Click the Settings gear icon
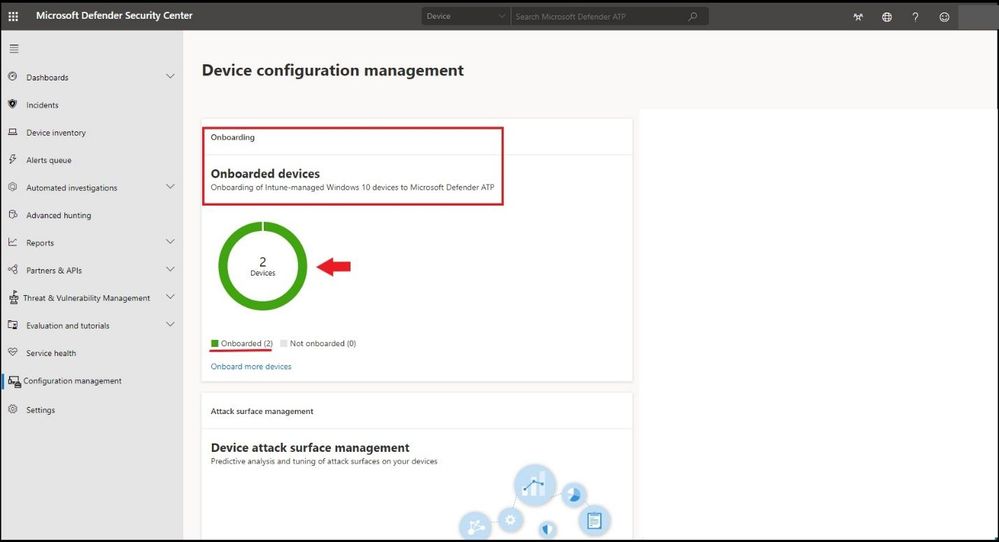The width and height of the screenshot is (999, 542). [x=13, y=409]
